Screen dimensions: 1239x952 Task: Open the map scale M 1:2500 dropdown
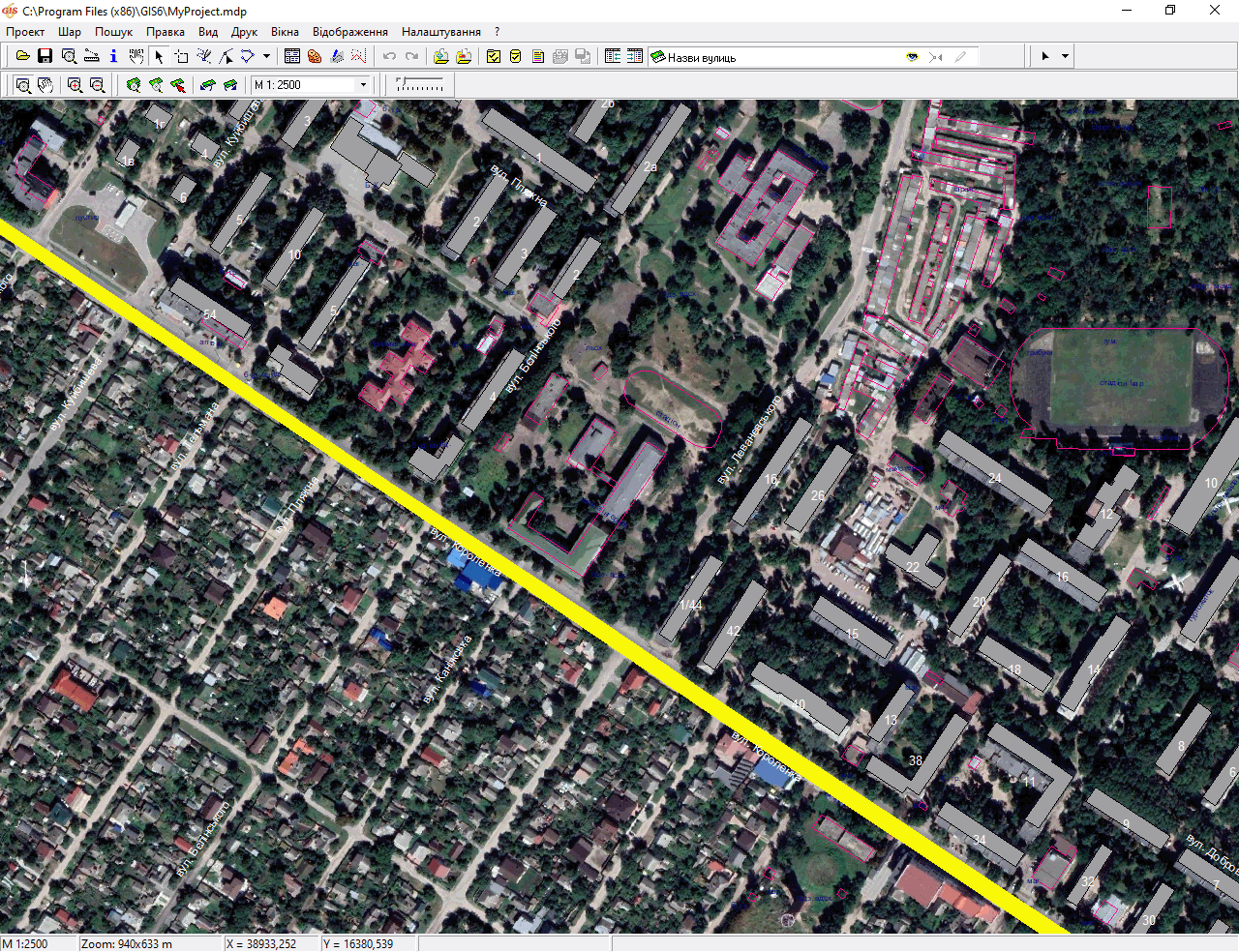click(364, 85)
